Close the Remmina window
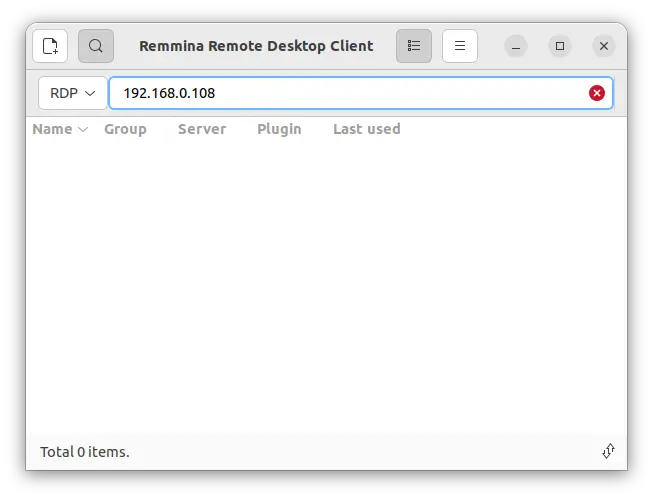 pyautogui.click(x=604, y=46)
